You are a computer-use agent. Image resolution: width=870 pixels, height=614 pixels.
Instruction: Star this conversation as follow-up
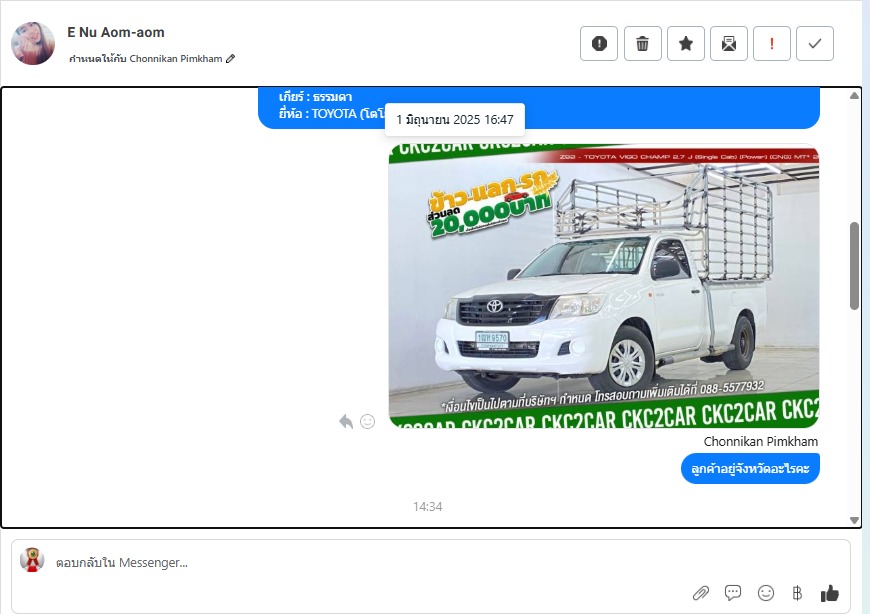686,43
